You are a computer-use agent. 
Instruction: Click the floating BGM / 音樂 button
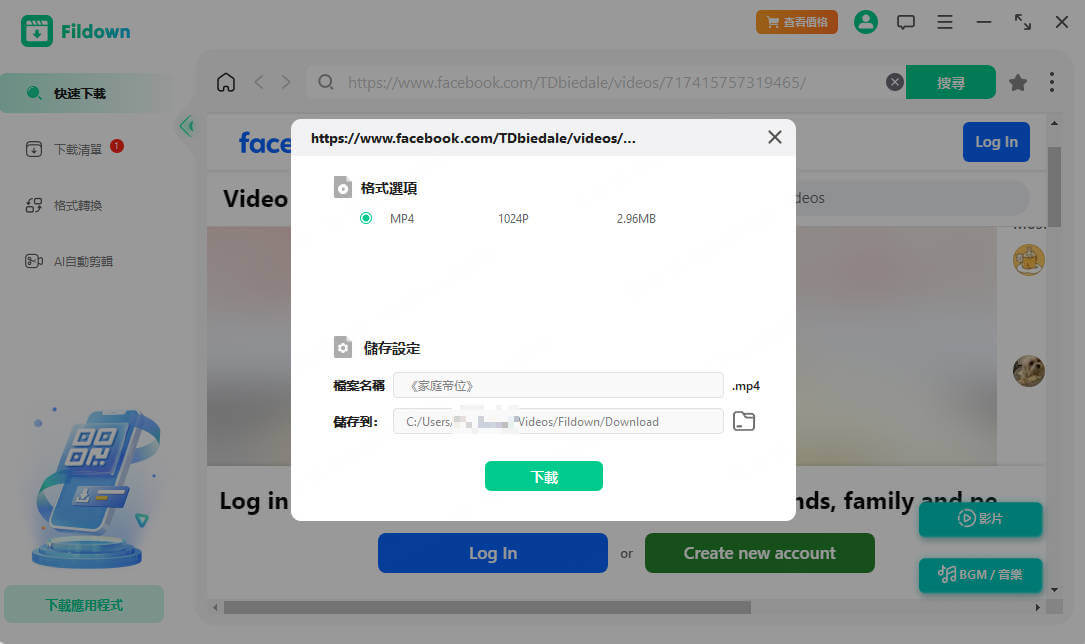tap(980, 575)
